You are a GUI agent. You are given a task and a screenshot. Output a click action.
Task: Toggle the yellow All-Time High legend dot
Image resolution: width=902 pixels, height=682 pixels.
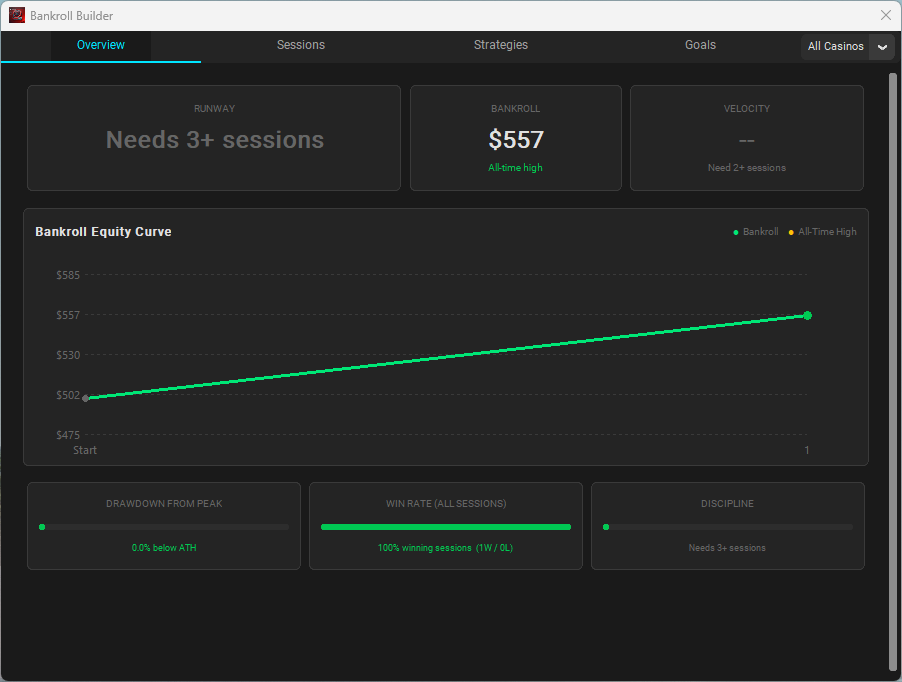click(791, 232)
